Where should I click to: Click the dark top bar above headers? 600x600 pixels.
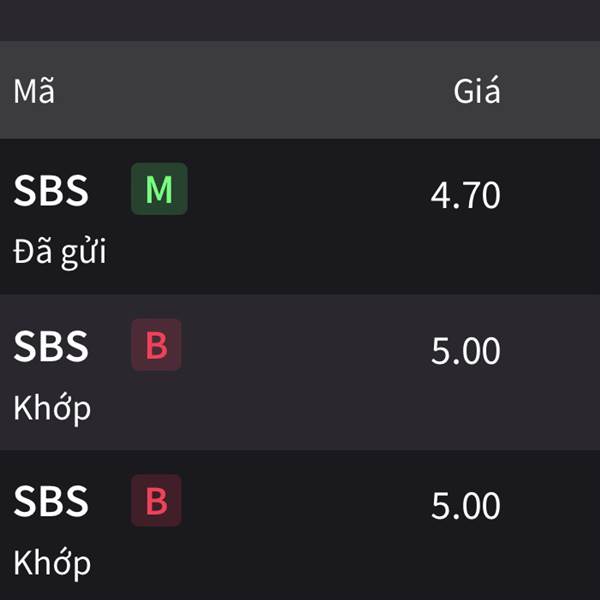pyautogui.click(x=300, y=20)
